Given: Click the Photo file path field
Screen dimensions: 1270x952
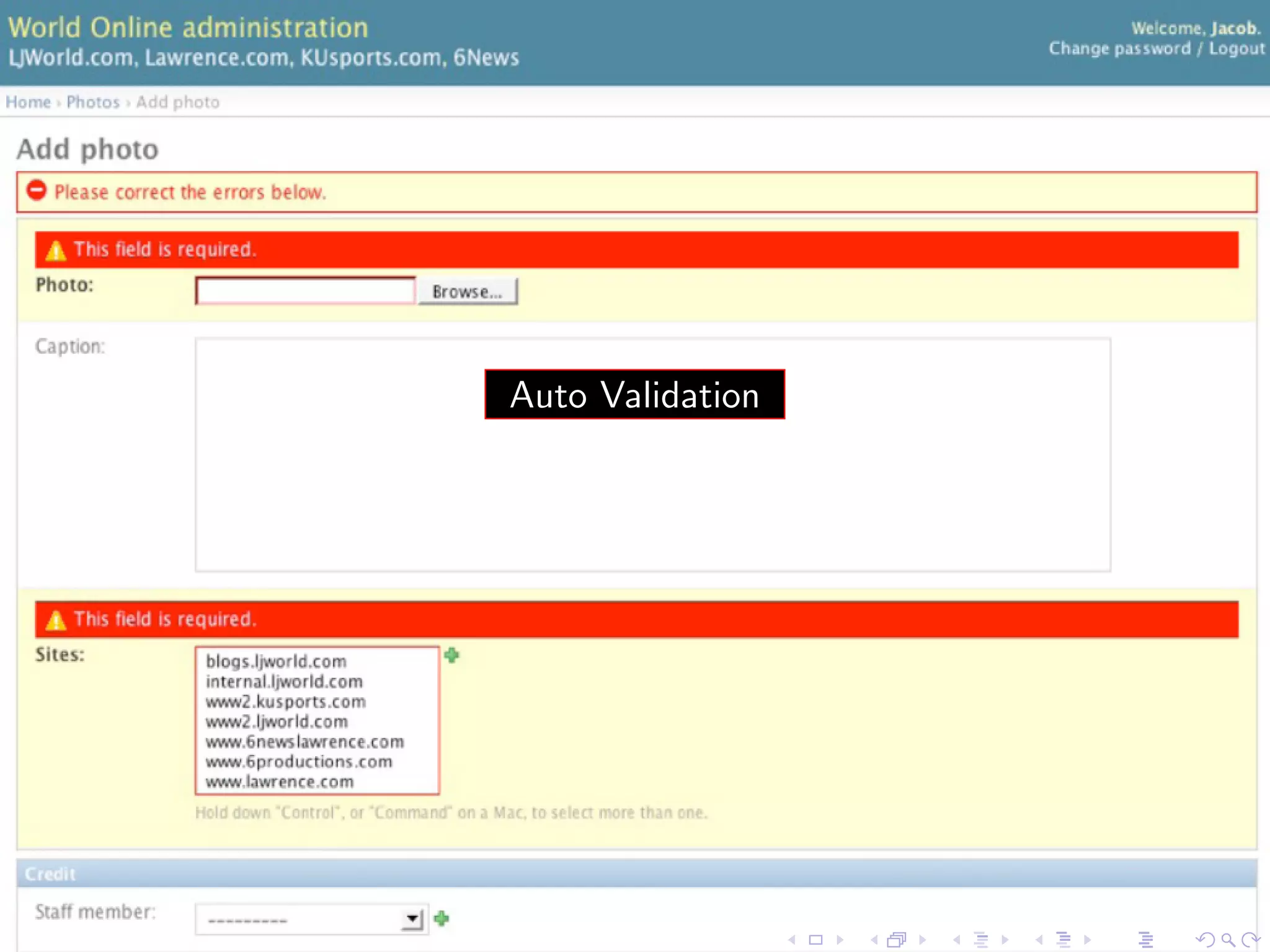Looking at the screenshot, I should 305,291.
